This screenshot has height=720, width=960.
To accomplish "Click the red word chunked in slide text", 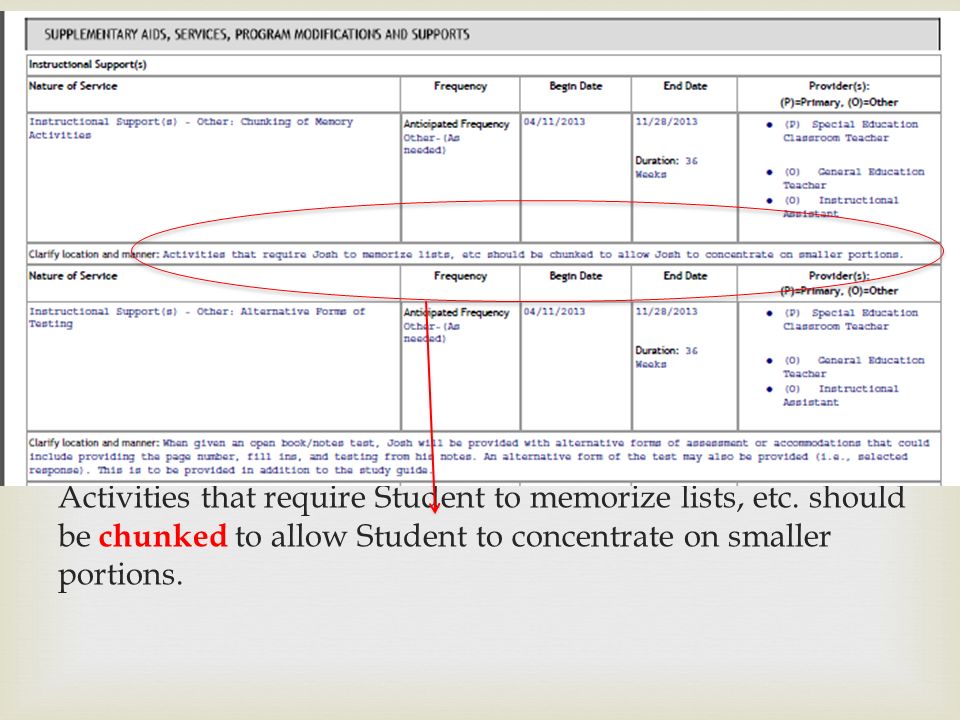I will [x=163, y=536].
